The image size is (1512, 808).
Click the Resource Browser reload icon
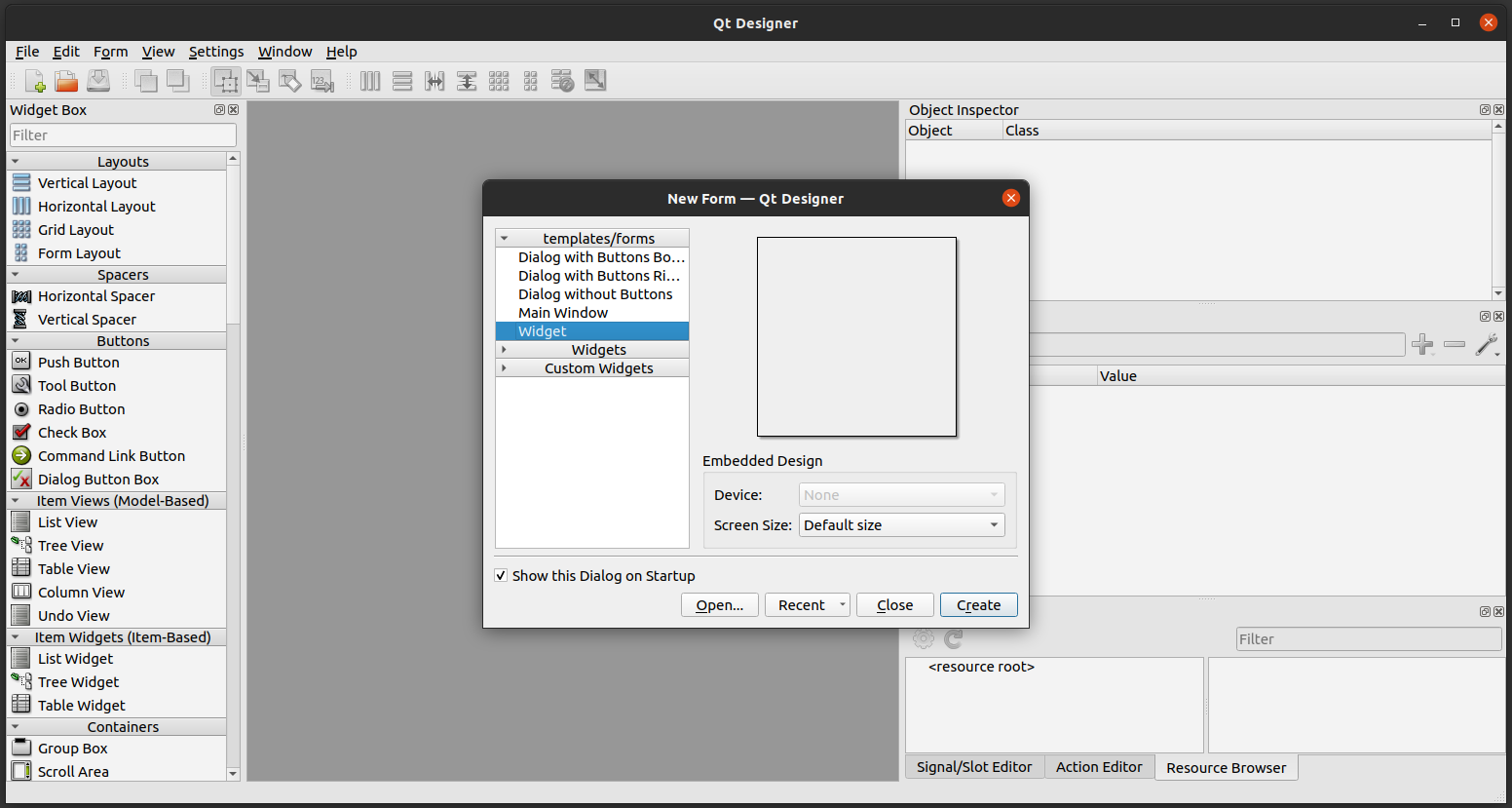coord(954,638)
